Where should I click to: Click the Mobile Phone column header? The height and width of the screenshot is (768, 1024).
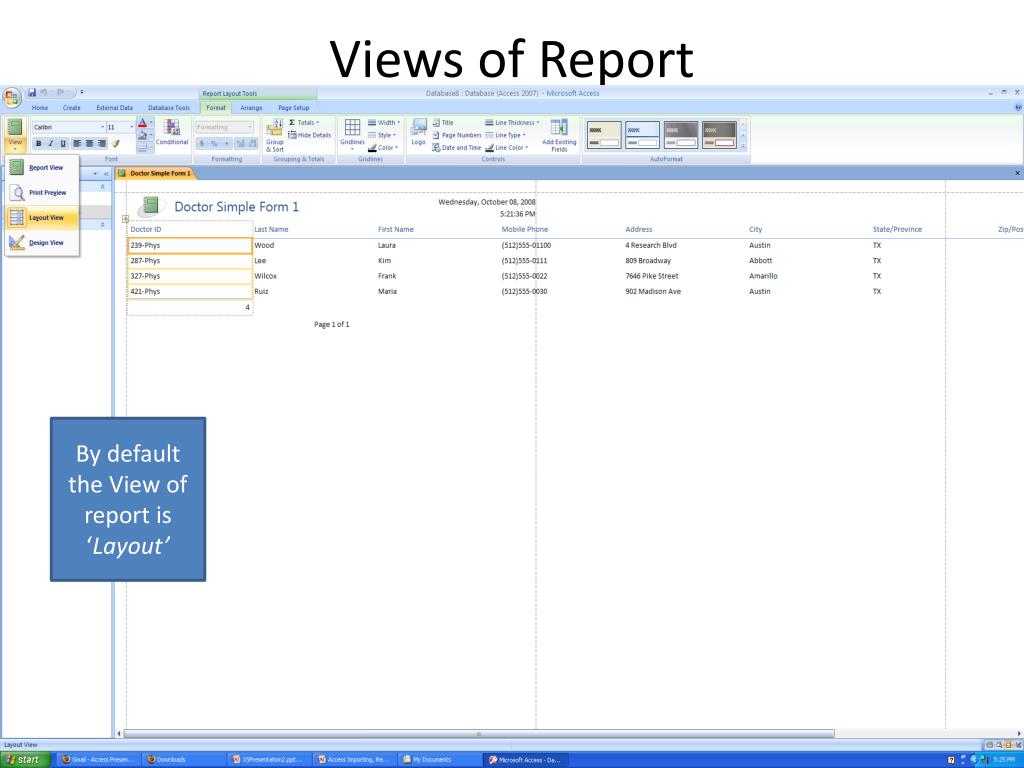(x=525, y=229)
